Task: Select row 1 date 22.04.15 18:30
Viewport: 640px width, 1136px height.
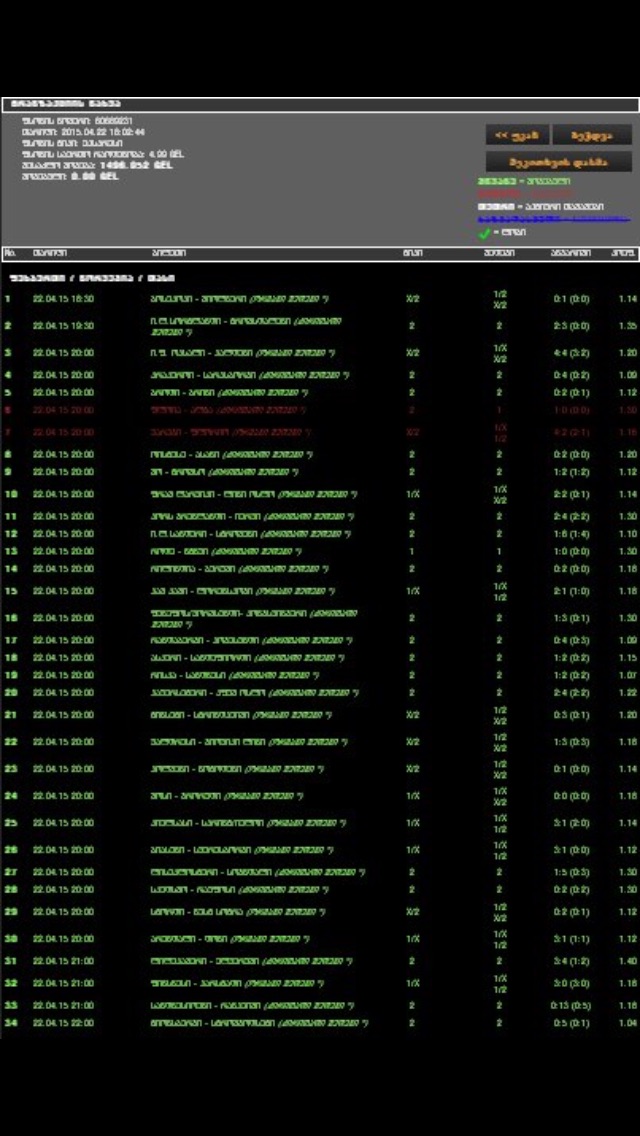Action: pos(63,298)
